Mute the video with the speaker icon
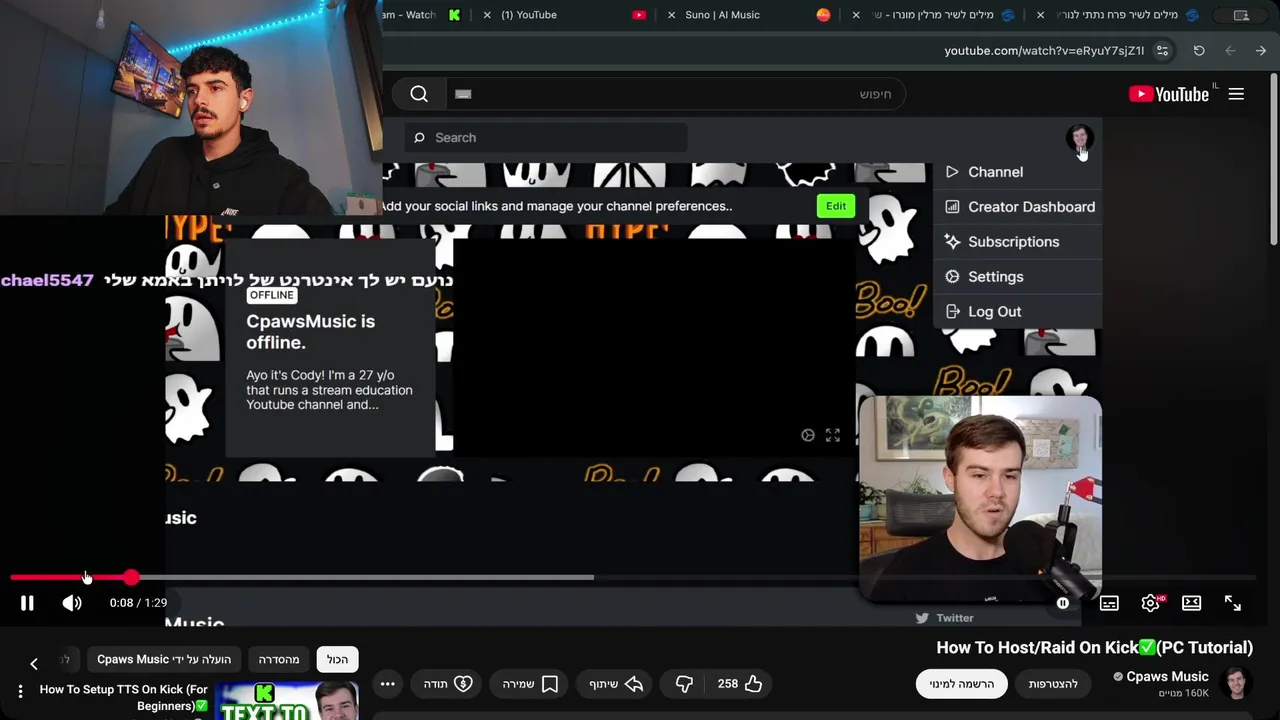The width and height of the screenshot is (1280, 720). point(72,603)
